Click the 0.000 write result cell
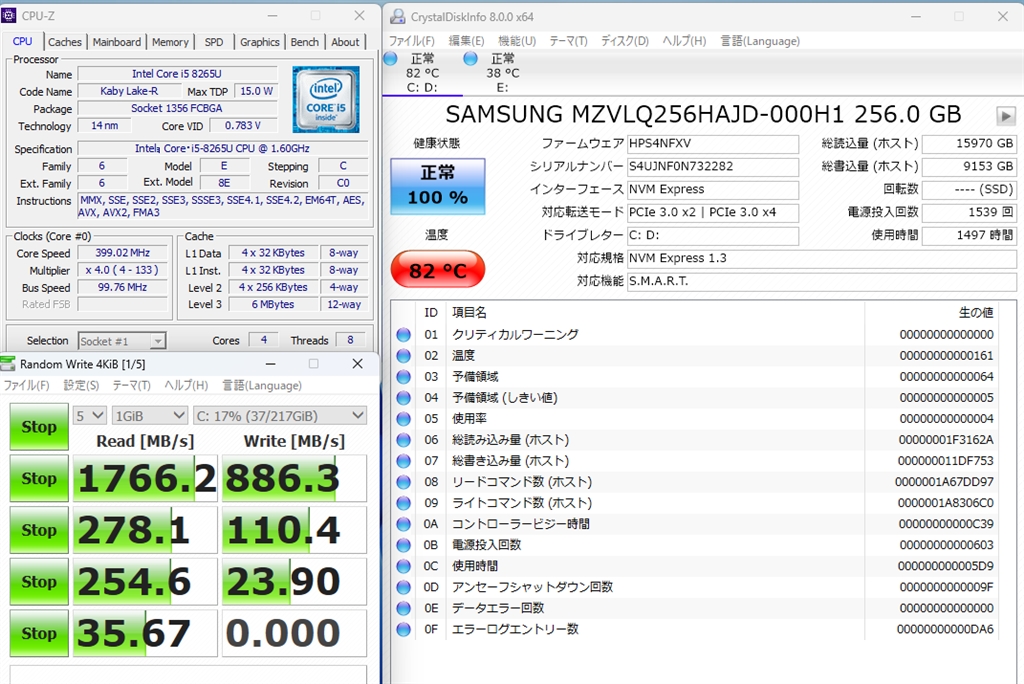The height and width of the screenshot is (684, 1024). pyautogui.click(x=295, y=633)
